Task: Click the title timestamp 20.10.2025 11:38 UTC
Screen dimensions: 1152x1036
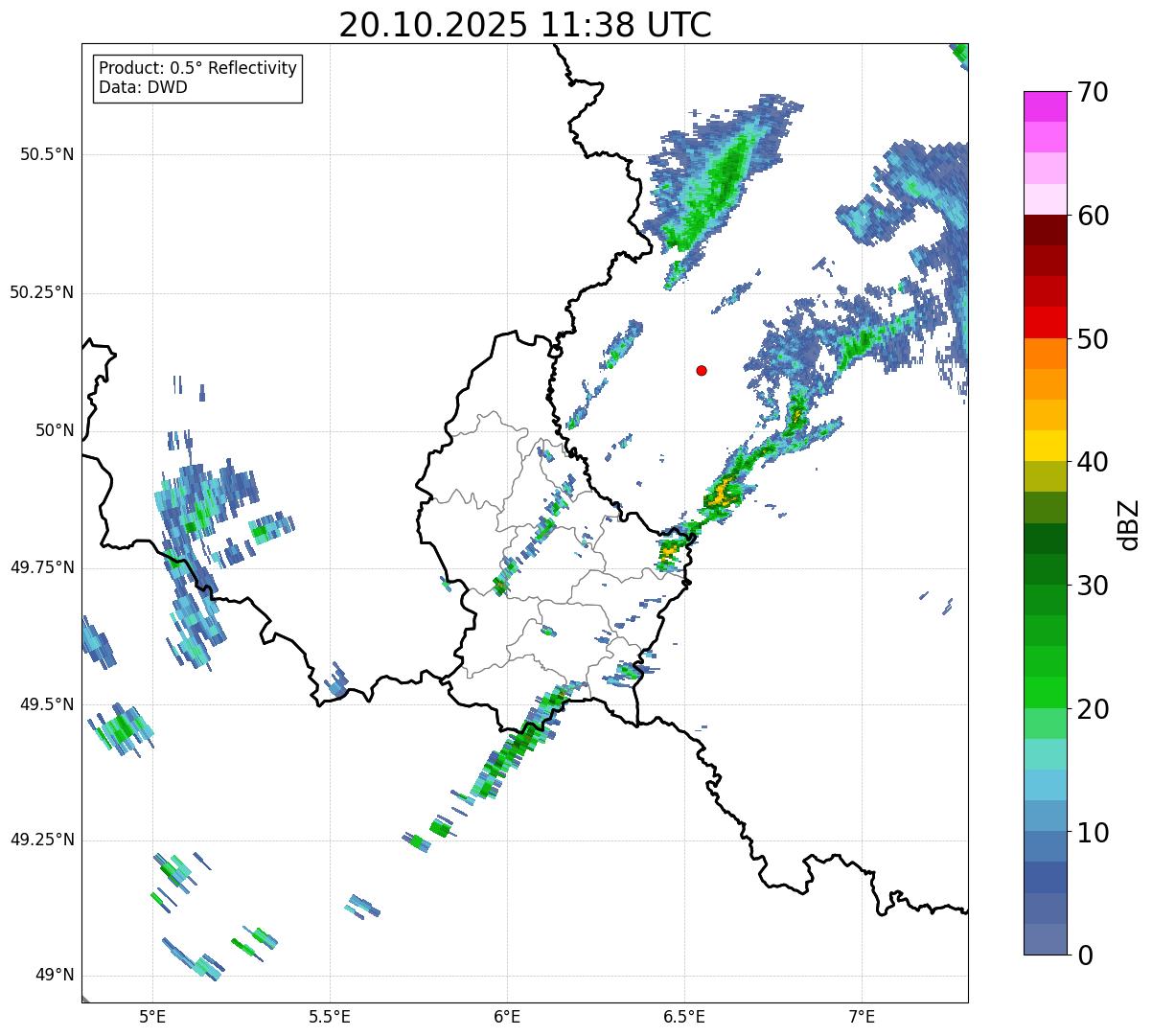Action: tap(525, 25)
